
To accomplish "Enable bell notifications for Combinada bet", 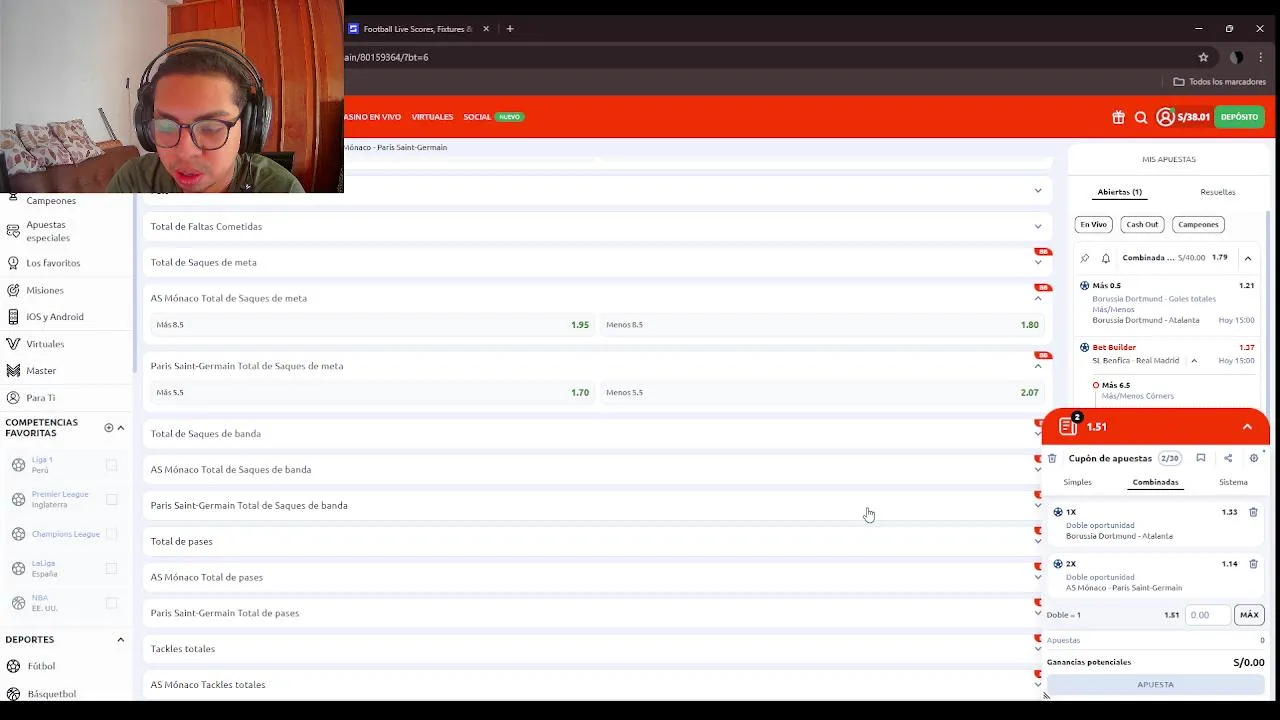I will (x=1106, y=258).
